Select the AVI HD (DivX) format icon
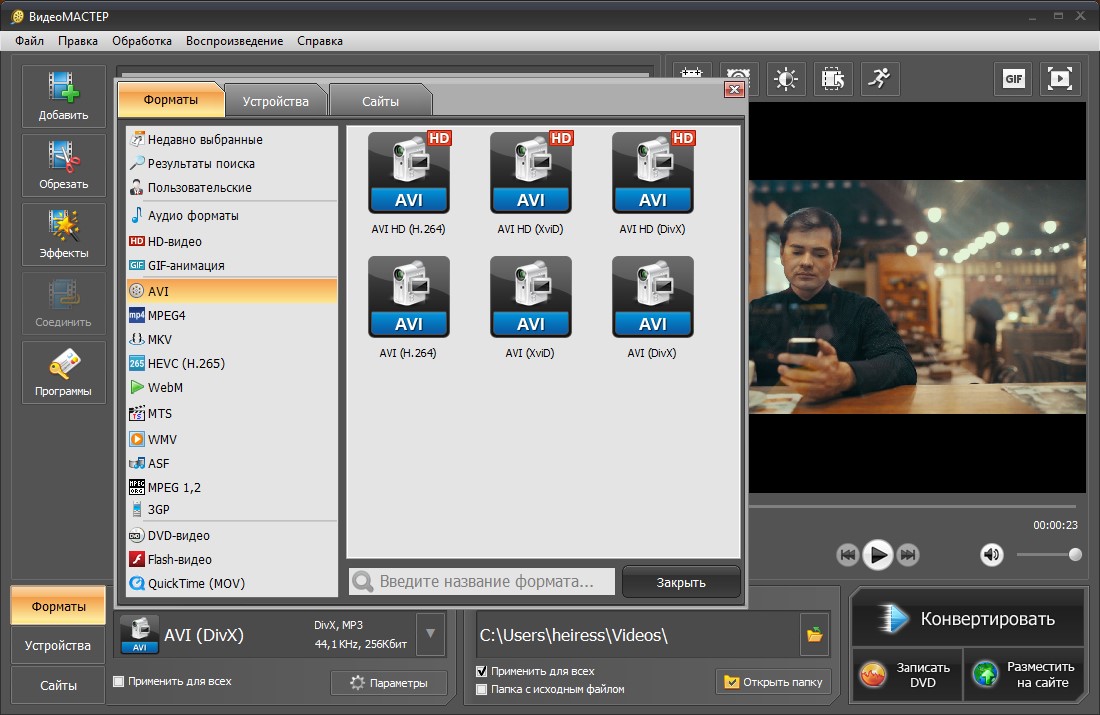Image resolution: width=1100 pixels, height=715 pixels. (x=653, y=173)
